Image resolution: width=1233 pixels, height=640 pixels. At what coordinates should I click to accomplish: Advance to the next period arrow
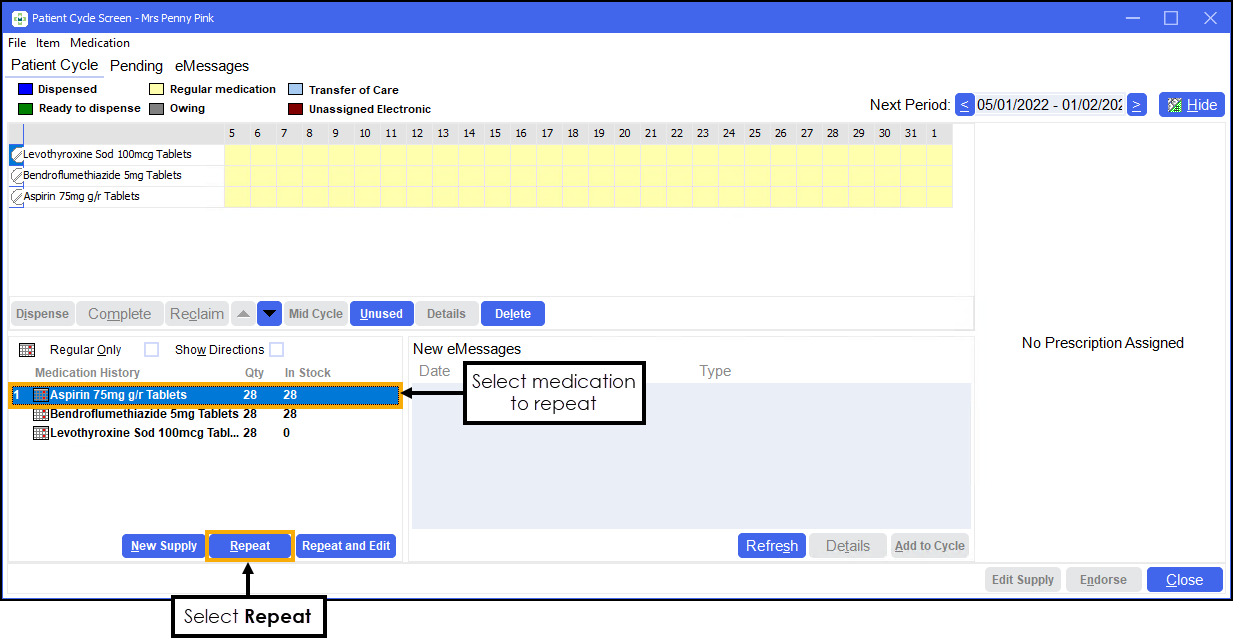[x=1136, y=105]
